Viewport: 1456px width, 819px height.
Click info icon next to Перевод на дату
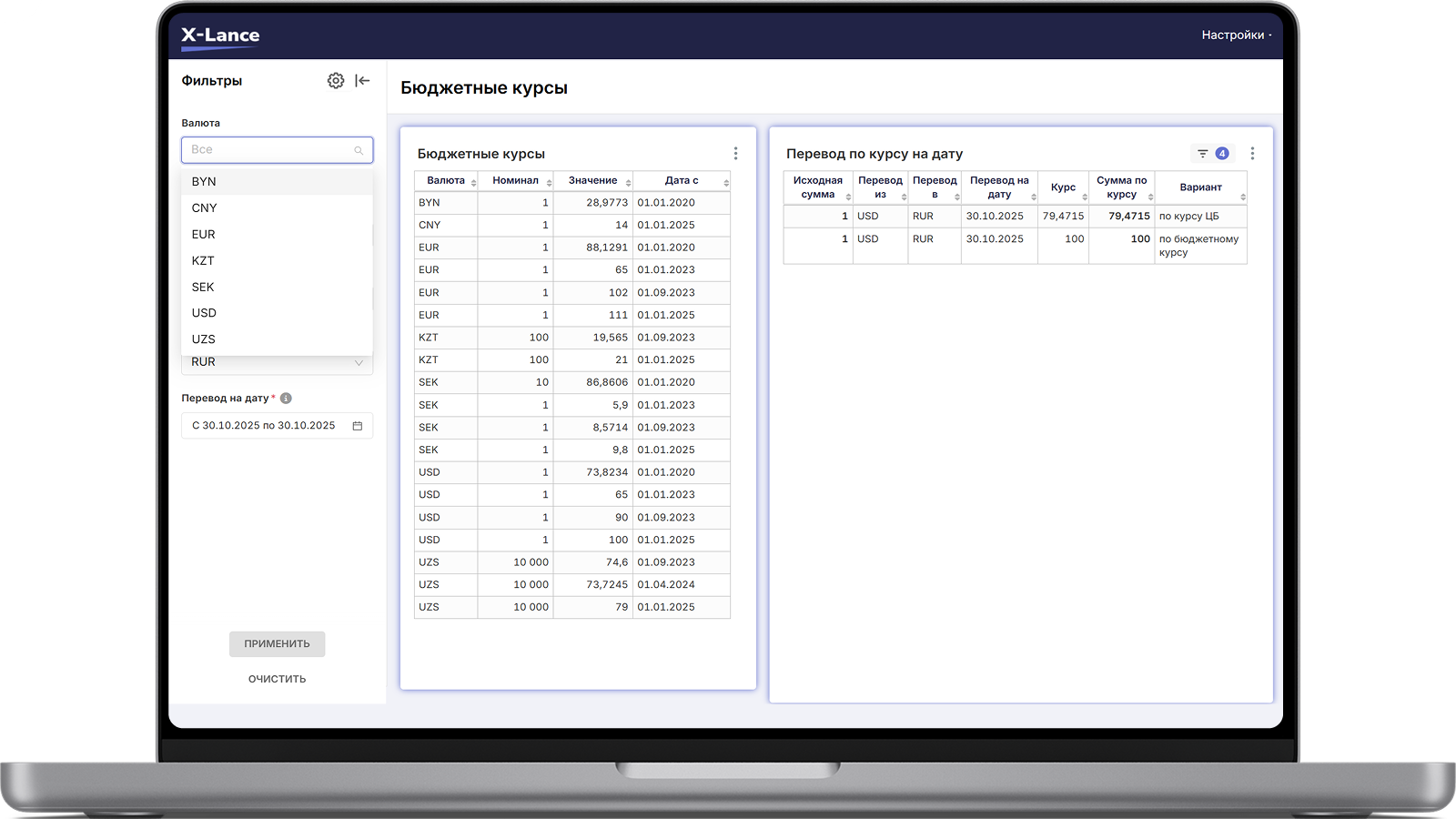[286, 399]
